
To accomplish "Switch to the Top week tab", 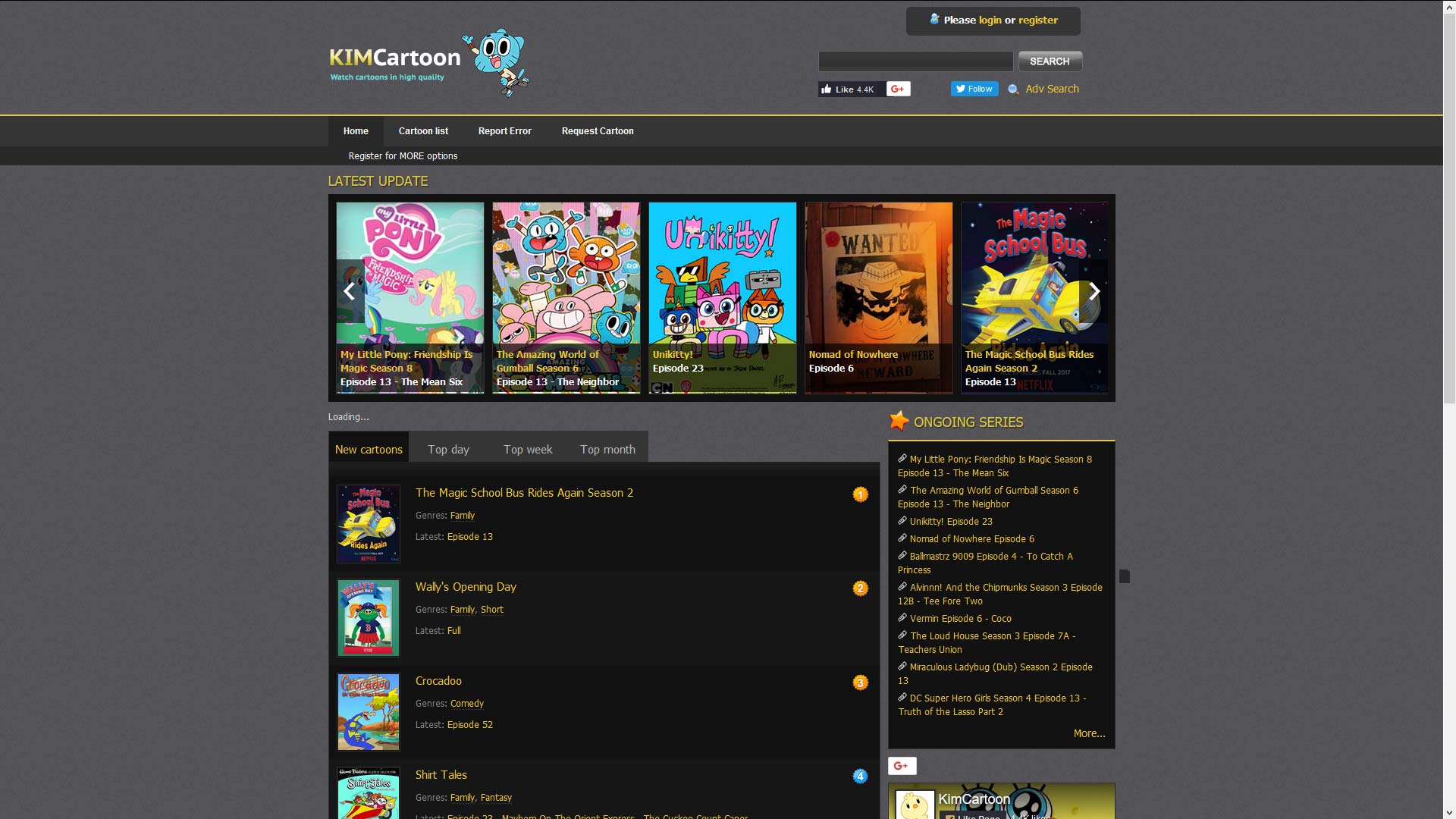I will point(527,449).
